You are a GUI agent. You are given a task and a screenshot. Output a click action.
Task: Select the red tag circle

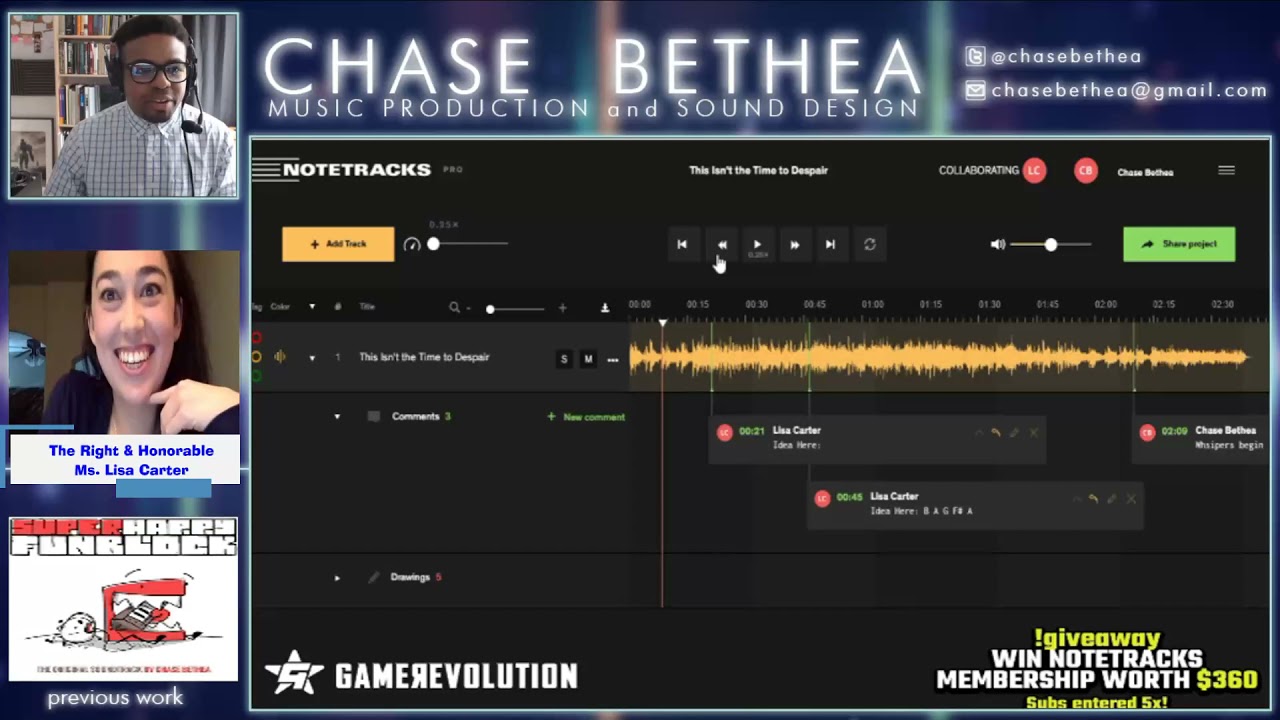tap(256, 339)
